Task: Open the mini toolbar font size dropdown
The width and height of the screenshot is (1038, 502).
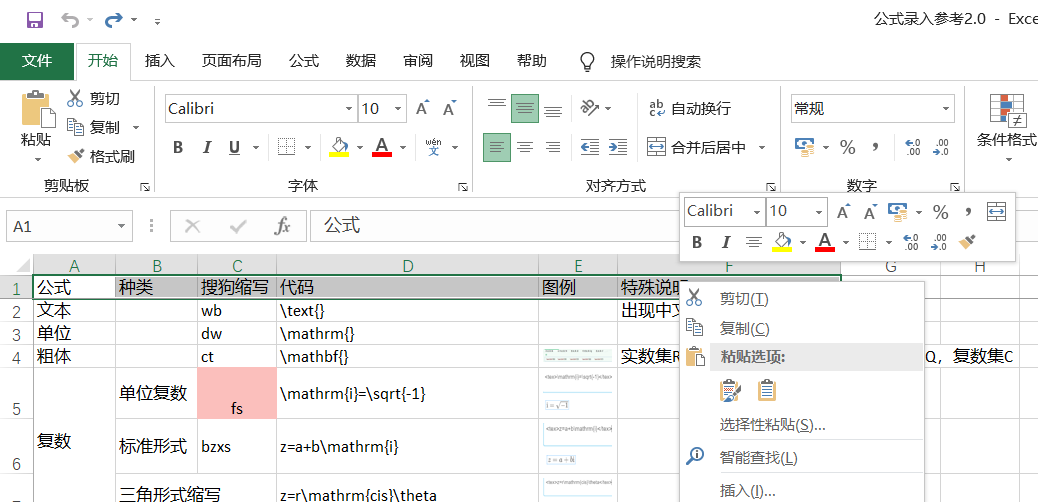Action: (819, 212)
